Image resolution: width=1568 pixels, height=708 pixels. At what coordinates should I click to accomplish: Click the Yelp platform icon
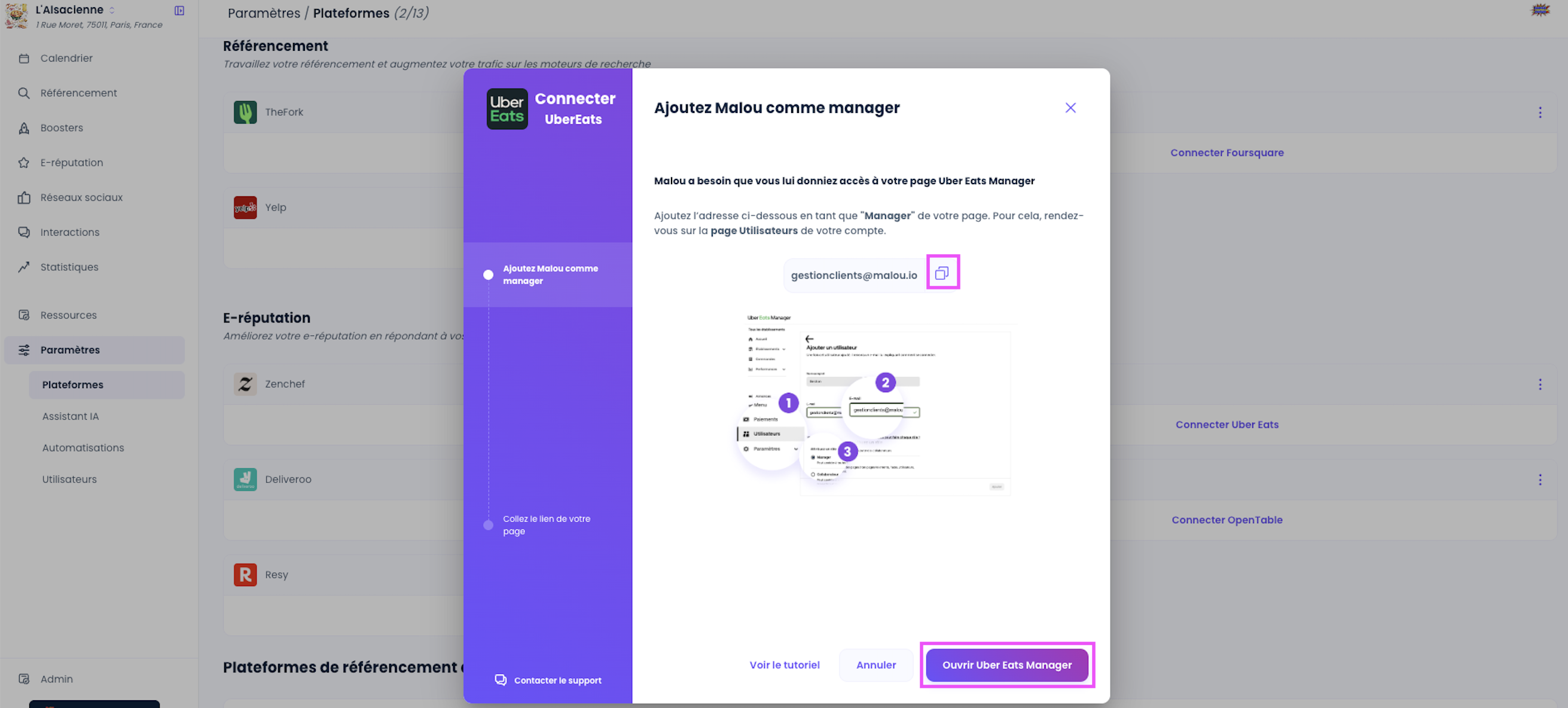pyautogui.click(x=245, y=207)
